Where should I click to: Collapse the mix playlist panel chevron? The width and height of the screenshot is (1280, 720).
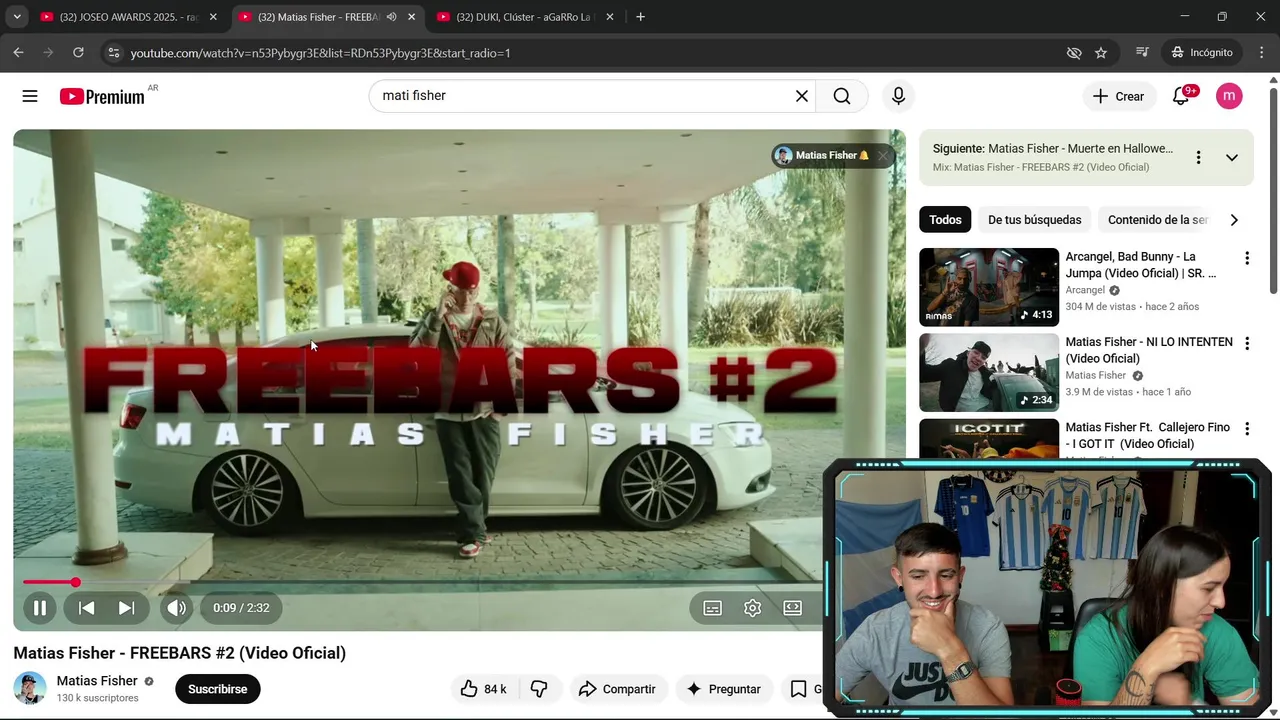[x=1232, y=157]
